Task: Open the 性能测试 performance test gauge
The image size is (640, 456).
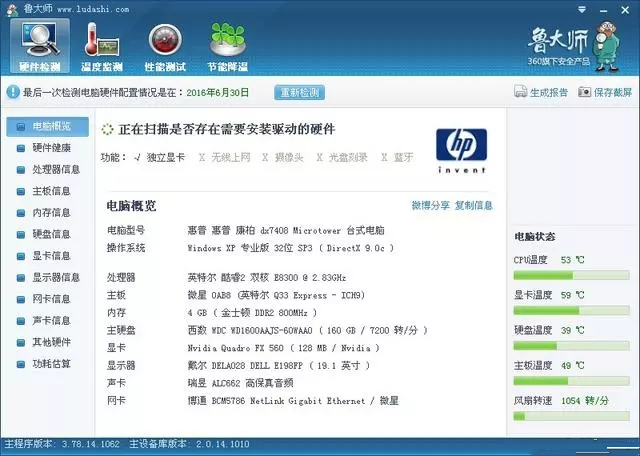Action: tap(165, 46)
